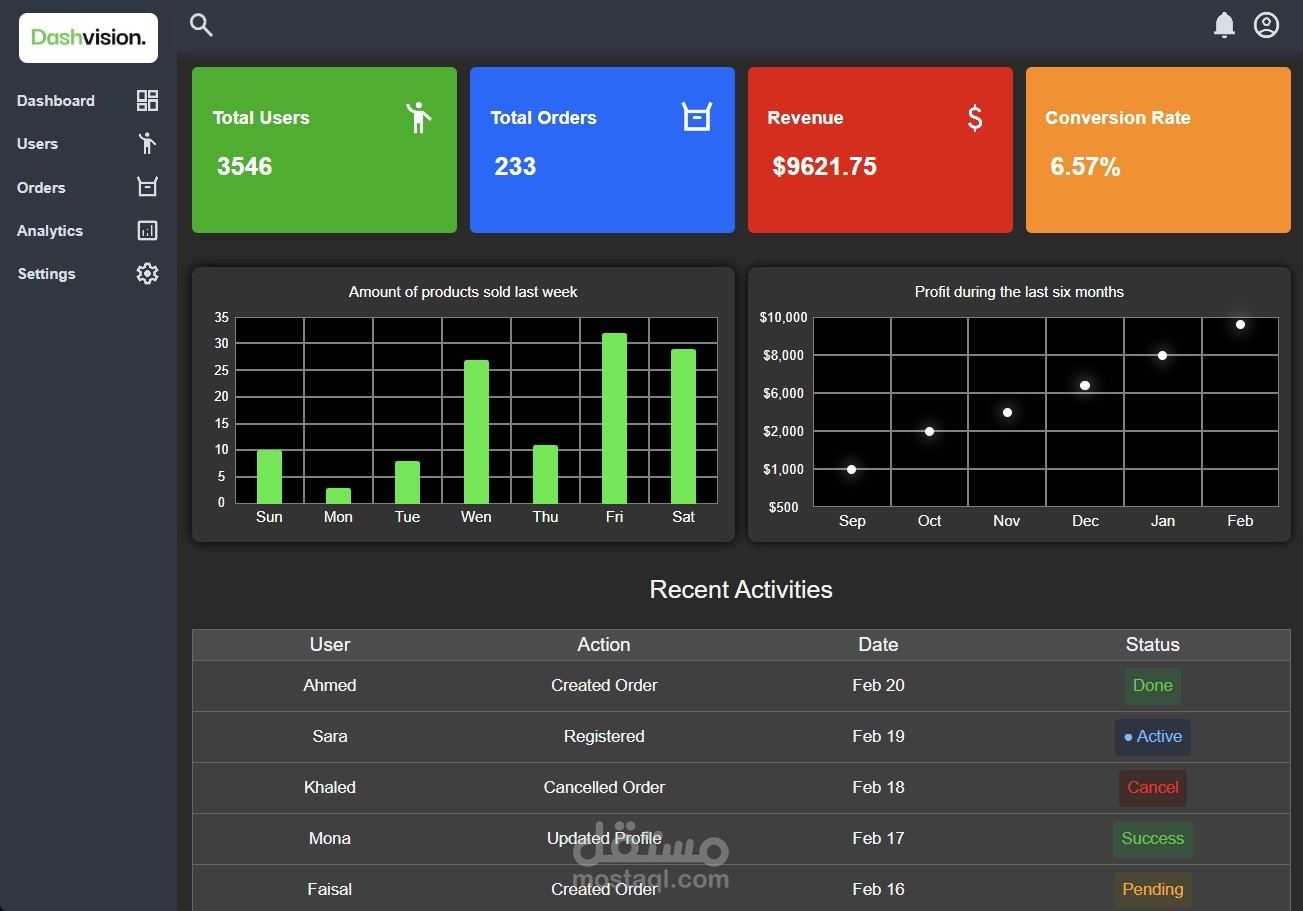This screenshot has width=1303, height=911.
Task: Click the cart icon on Total Orders card
Action: pyautogui.click(x=697, y=115)
